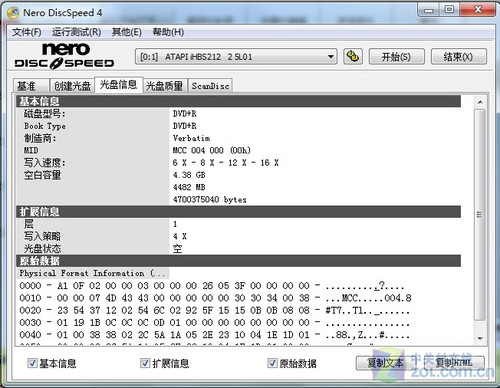The height and width of the screenshot is (388, 500).
Task: Click the capacity value 4.38 GB
Action: (189, 175)
